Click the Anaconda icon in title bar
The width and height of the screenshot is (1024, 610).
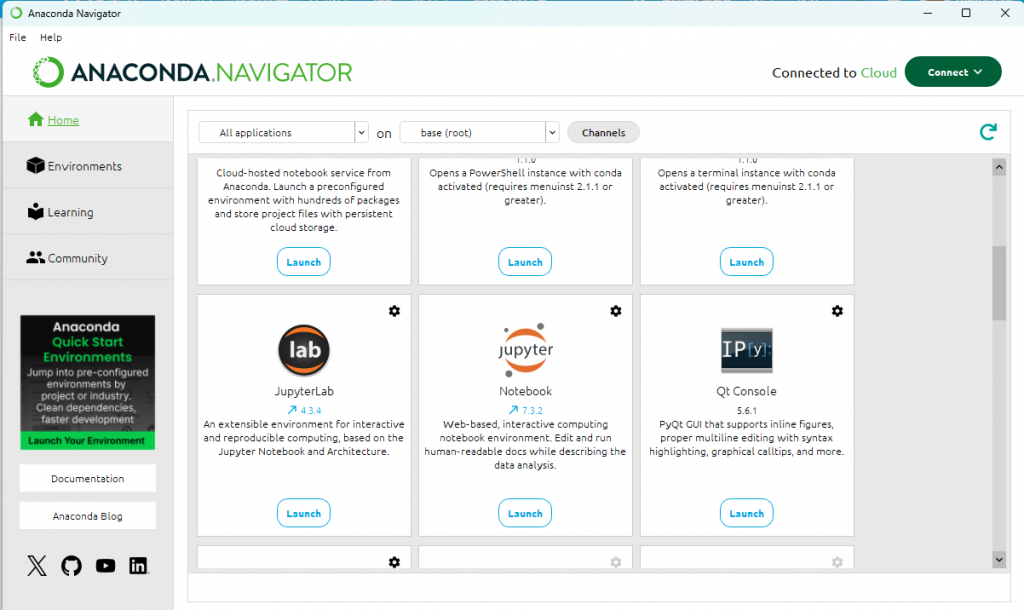tap(16, 13)
